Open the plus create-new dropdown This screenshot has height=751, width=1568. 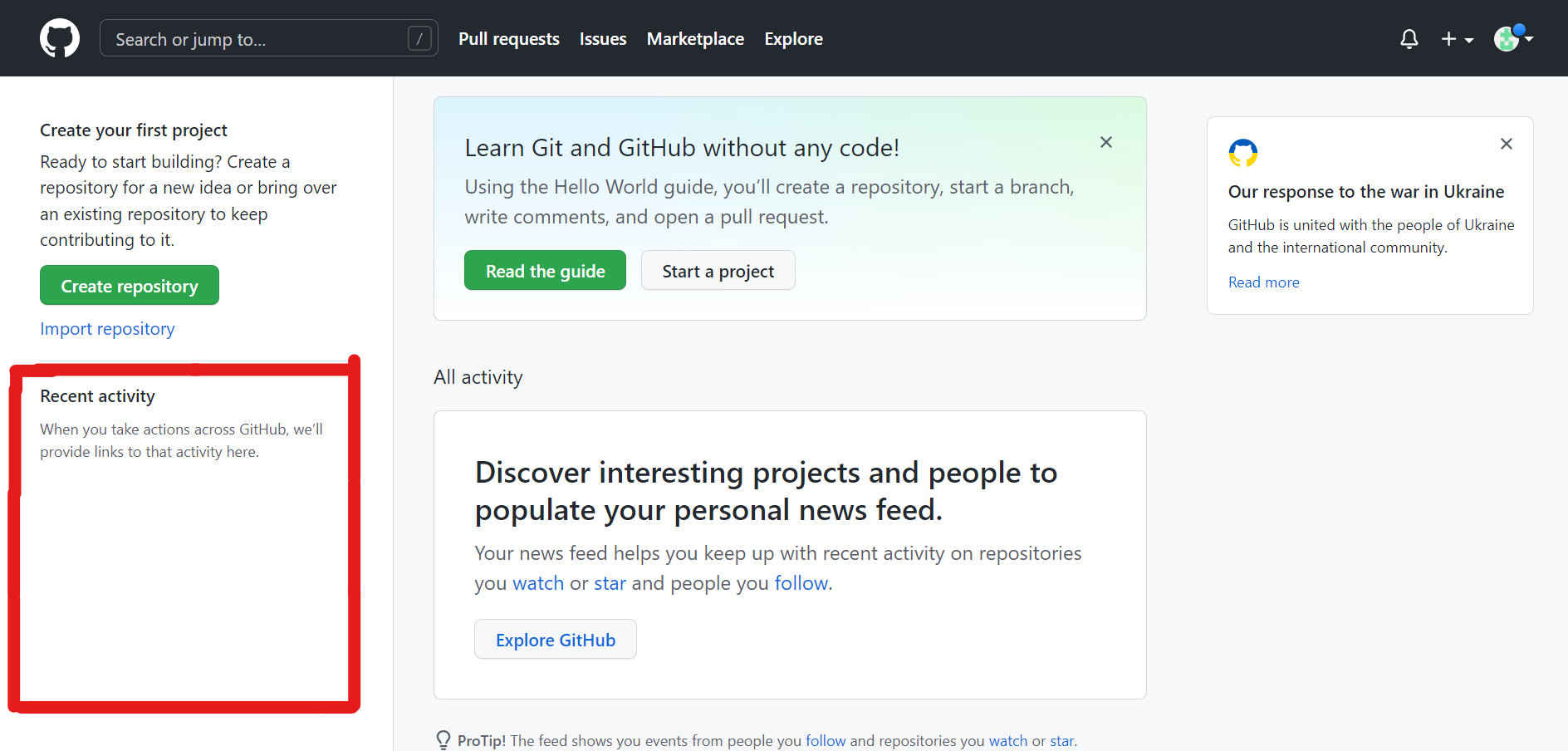[x=1457, y=39]
